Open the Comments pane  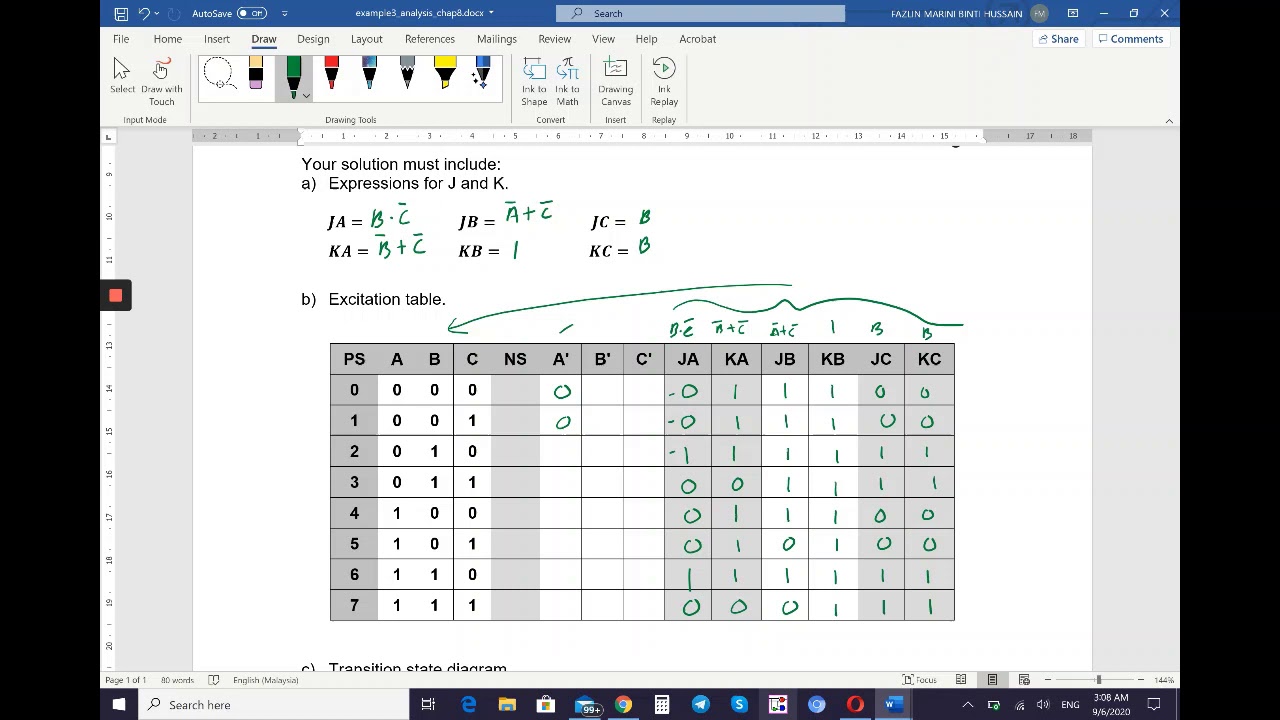click(1130, 39)
